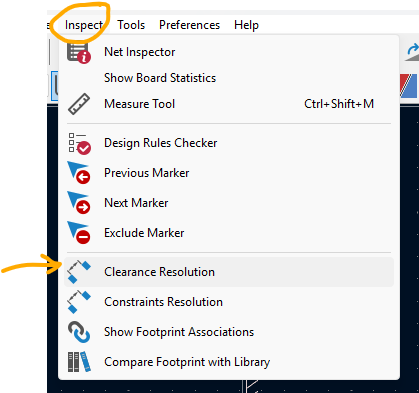Viewport: 419px width, 393px height.
Task: Choose Clearance Resolution from the menu
Action: click(229, 272)
